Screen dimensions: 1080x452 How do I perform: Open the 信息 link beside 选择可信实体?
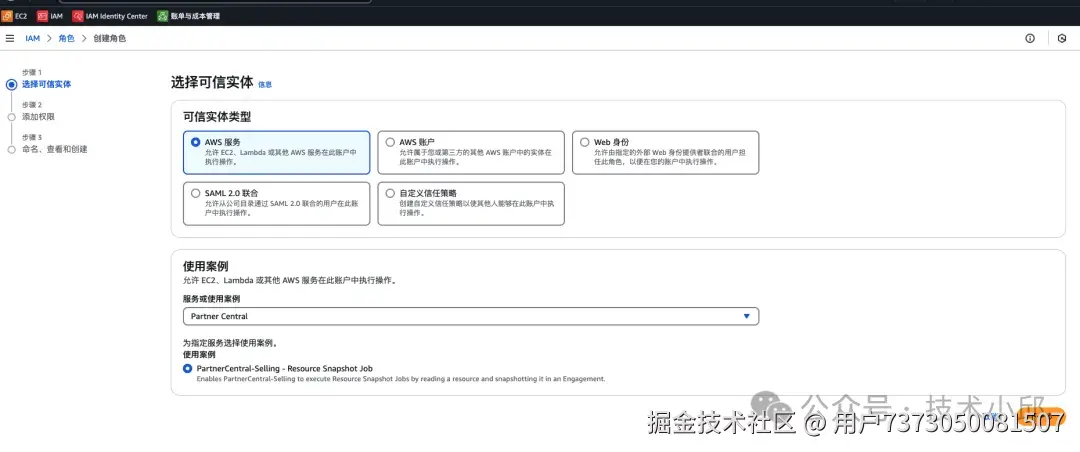[x=264, y=84]
